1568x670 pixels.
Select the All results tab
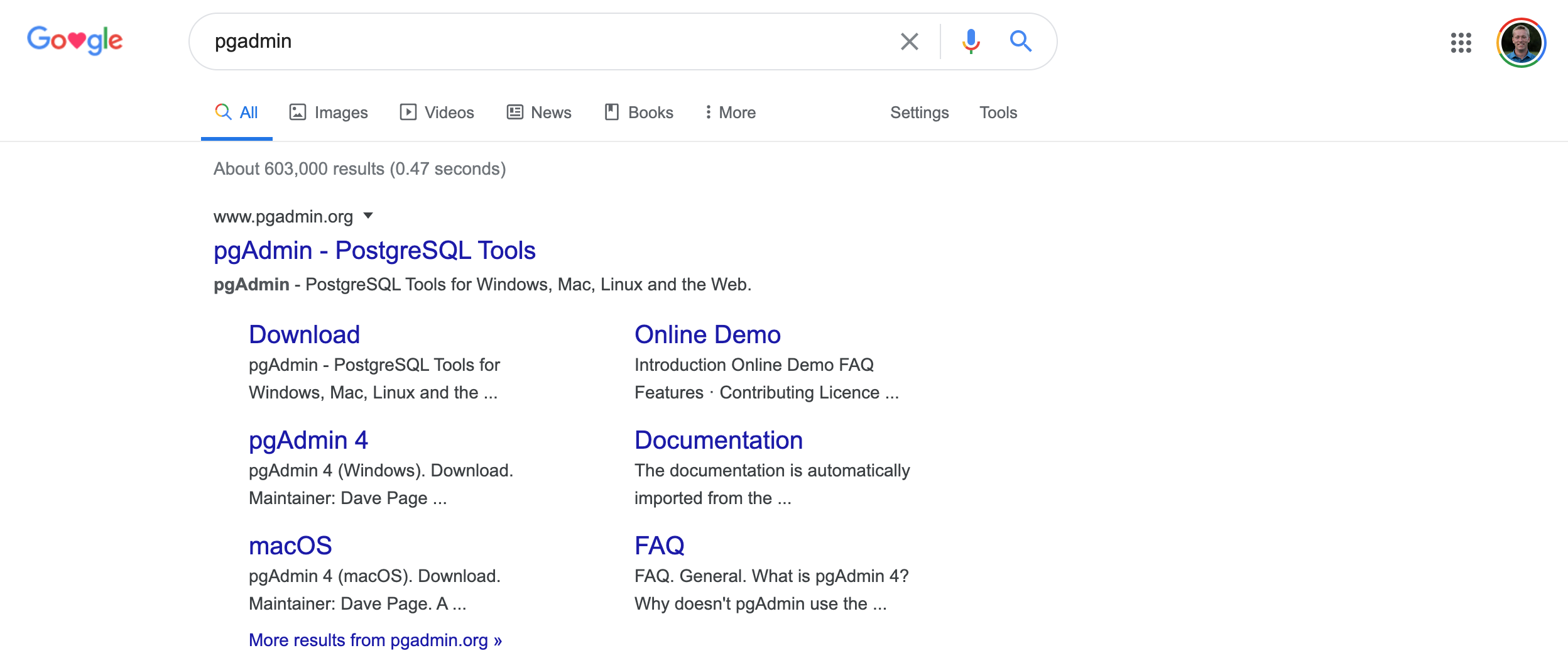pos(236,113)
